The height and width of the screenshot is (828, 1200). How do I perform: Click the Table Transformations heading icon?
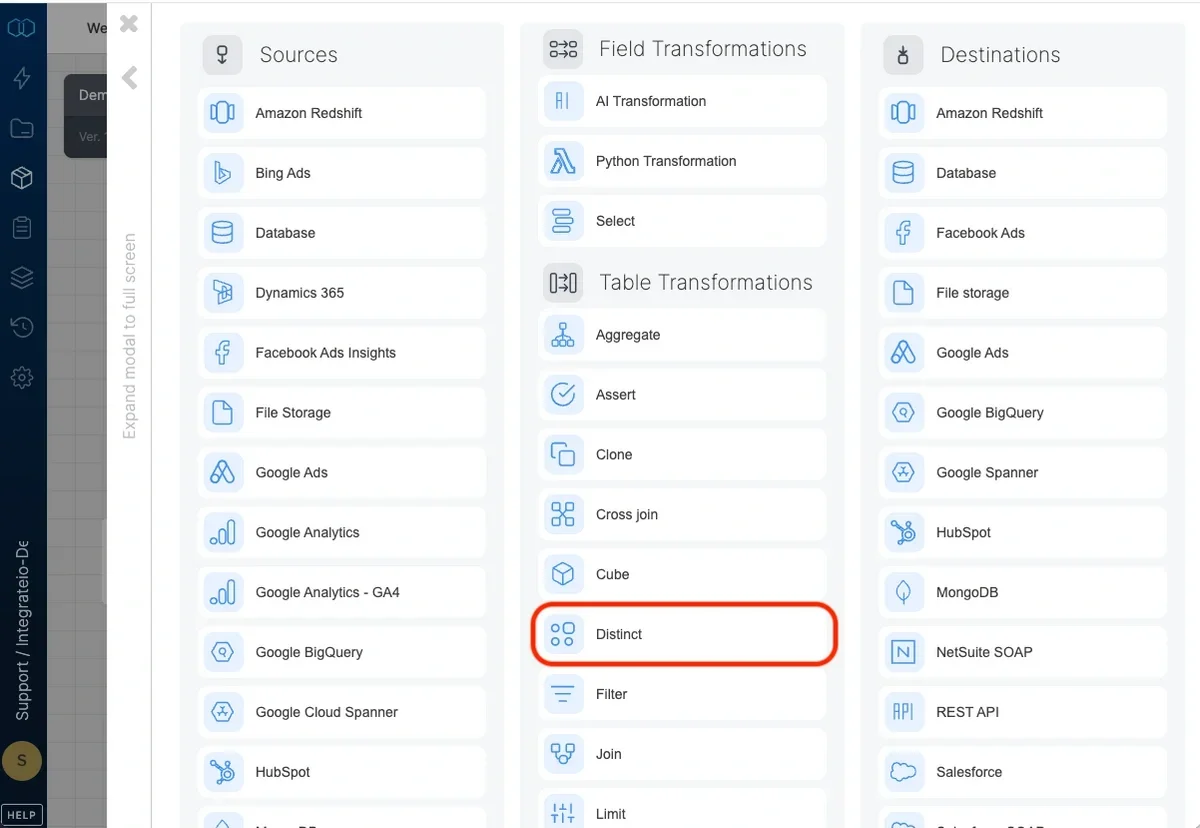563,283
